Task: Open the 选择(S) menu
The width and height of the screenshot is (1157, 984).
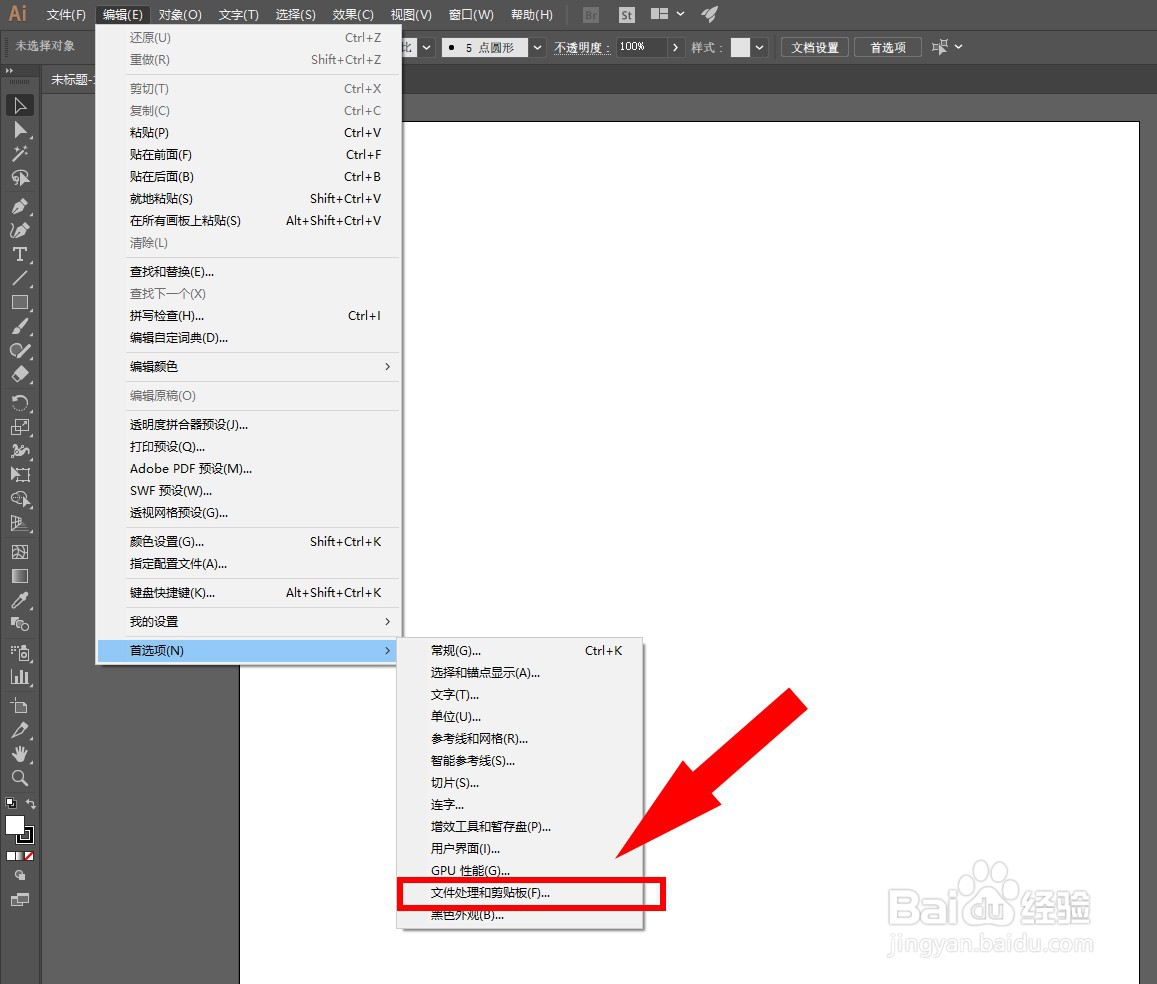Action: coord(295,15)
